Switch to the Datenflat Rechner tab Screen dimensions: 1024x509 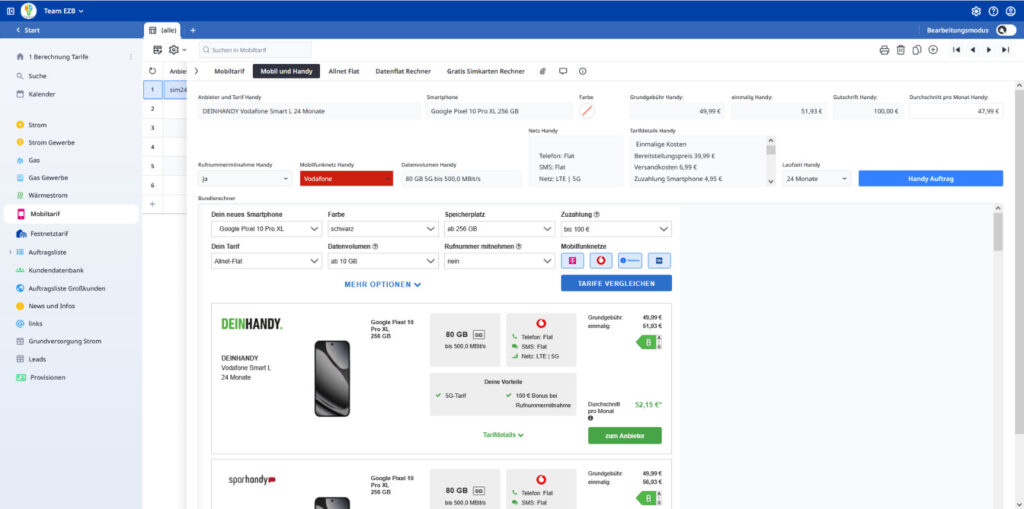tap(403, 71)
